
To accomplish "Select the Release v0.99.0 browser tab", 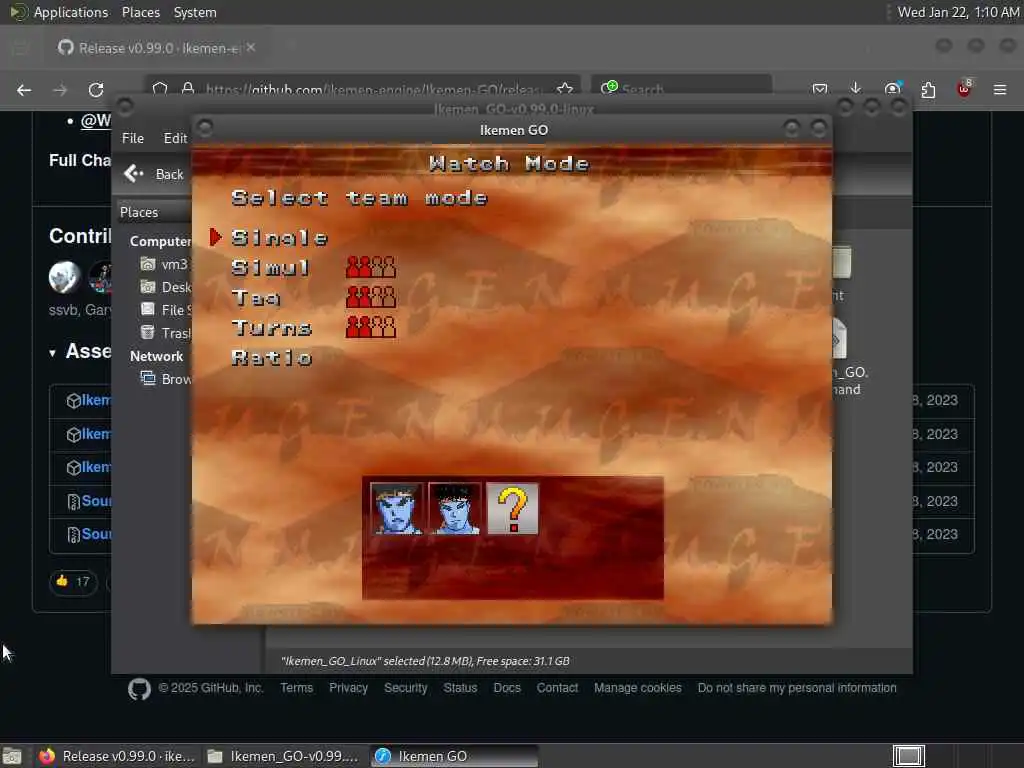I will [157, 48].
